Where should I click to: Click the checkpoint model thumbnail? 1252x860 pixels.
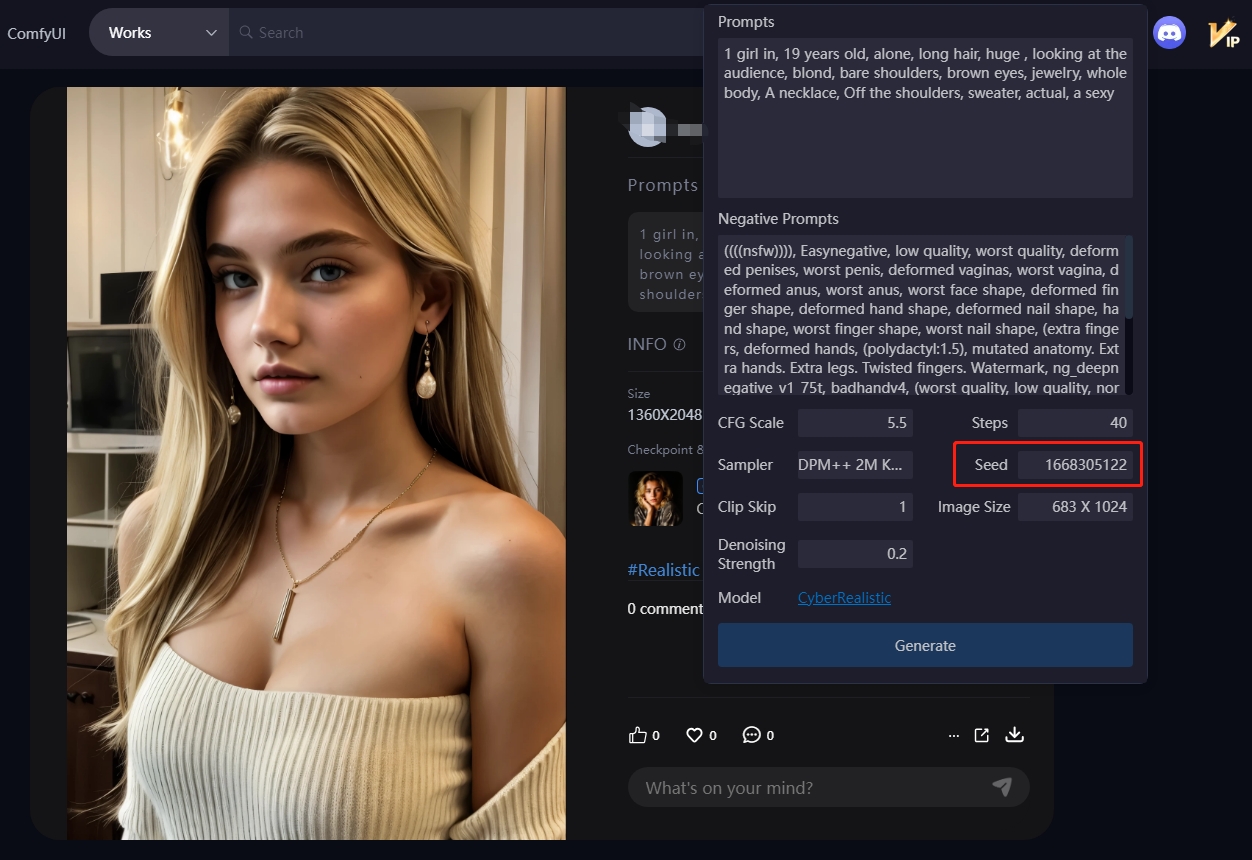[655, 499]
